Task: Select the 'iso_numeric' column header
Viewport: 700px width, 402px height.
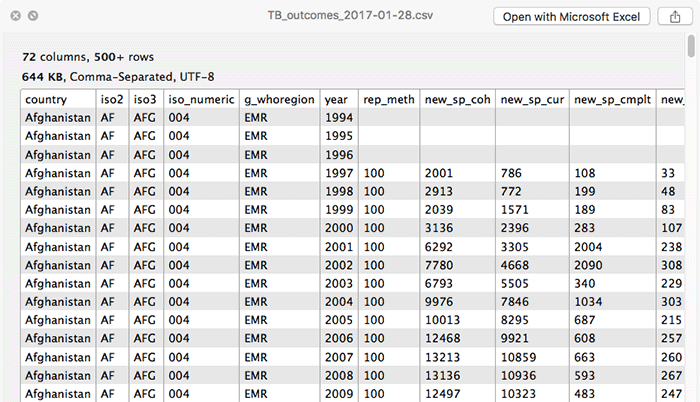Action: click(201, 99)
